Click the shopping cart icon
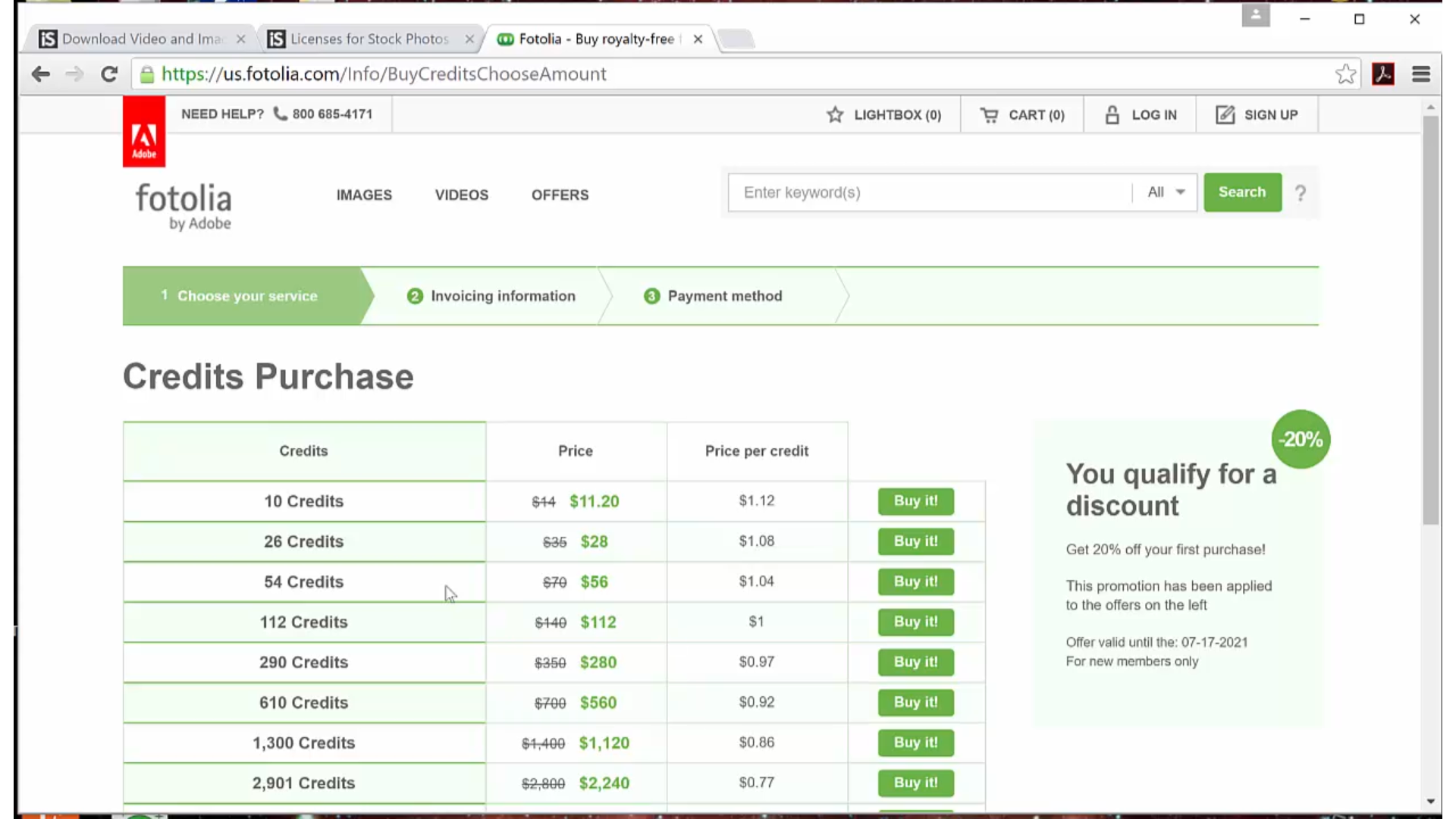This screenshot has width=1456, height=819. tap(989, 115)
